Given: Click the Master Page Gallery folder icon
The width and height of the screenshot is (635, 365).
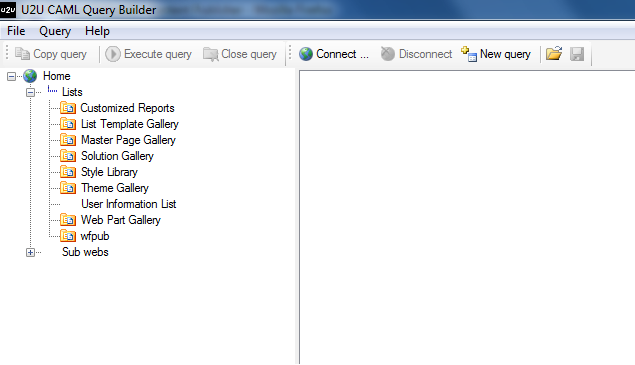Looking at the screenshot, I should (68, 140).
